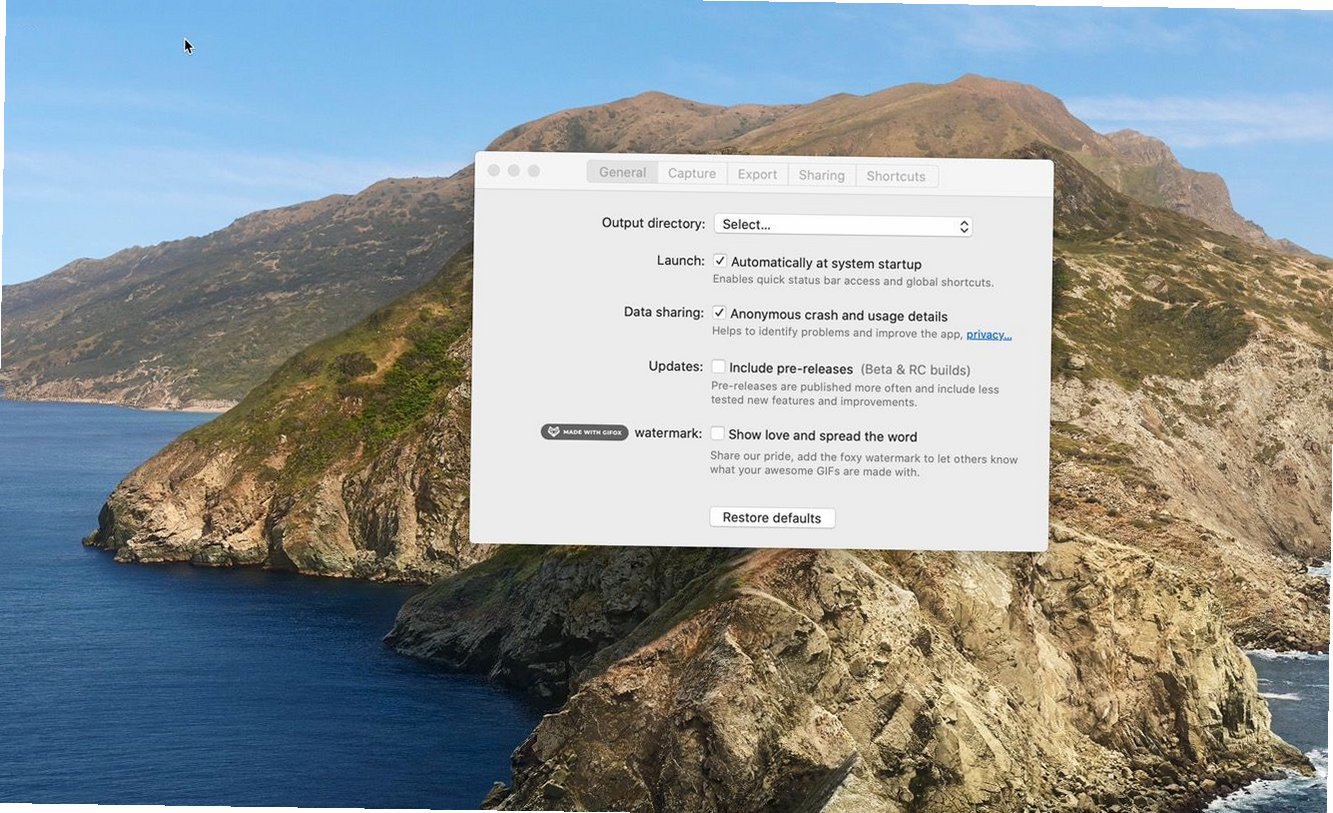Click the 'watermark:' label
1333x813 pixels.
click(x=668, y=433)
